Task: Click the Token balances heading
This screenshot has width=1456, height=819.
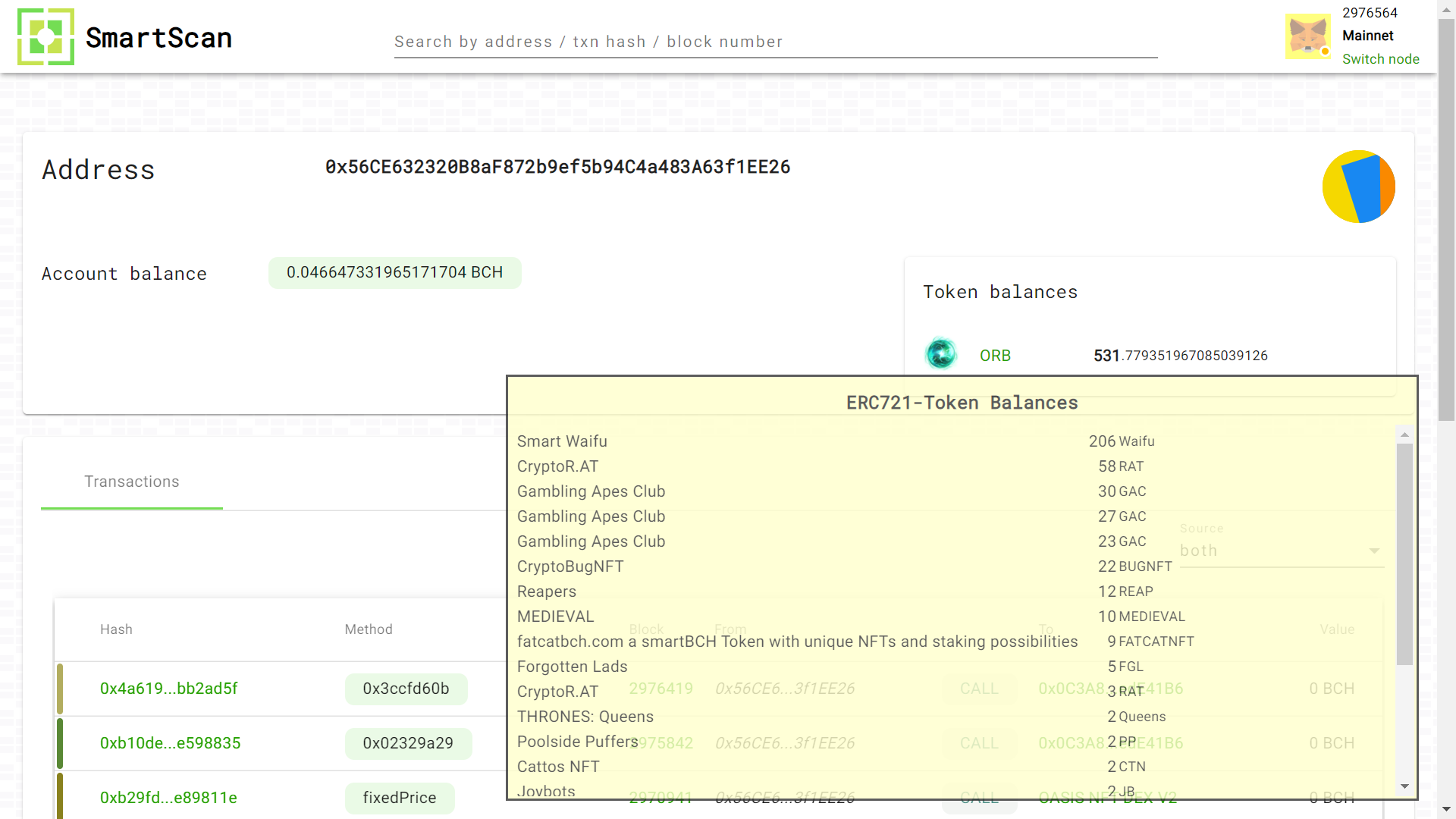Action: tap(1000, 292)
